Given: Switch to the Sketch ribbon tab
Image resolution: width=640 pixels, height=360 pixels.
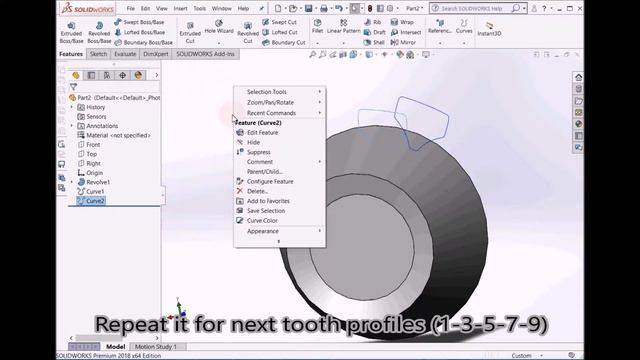Looking at the screenshot, I should click(98, 54).
